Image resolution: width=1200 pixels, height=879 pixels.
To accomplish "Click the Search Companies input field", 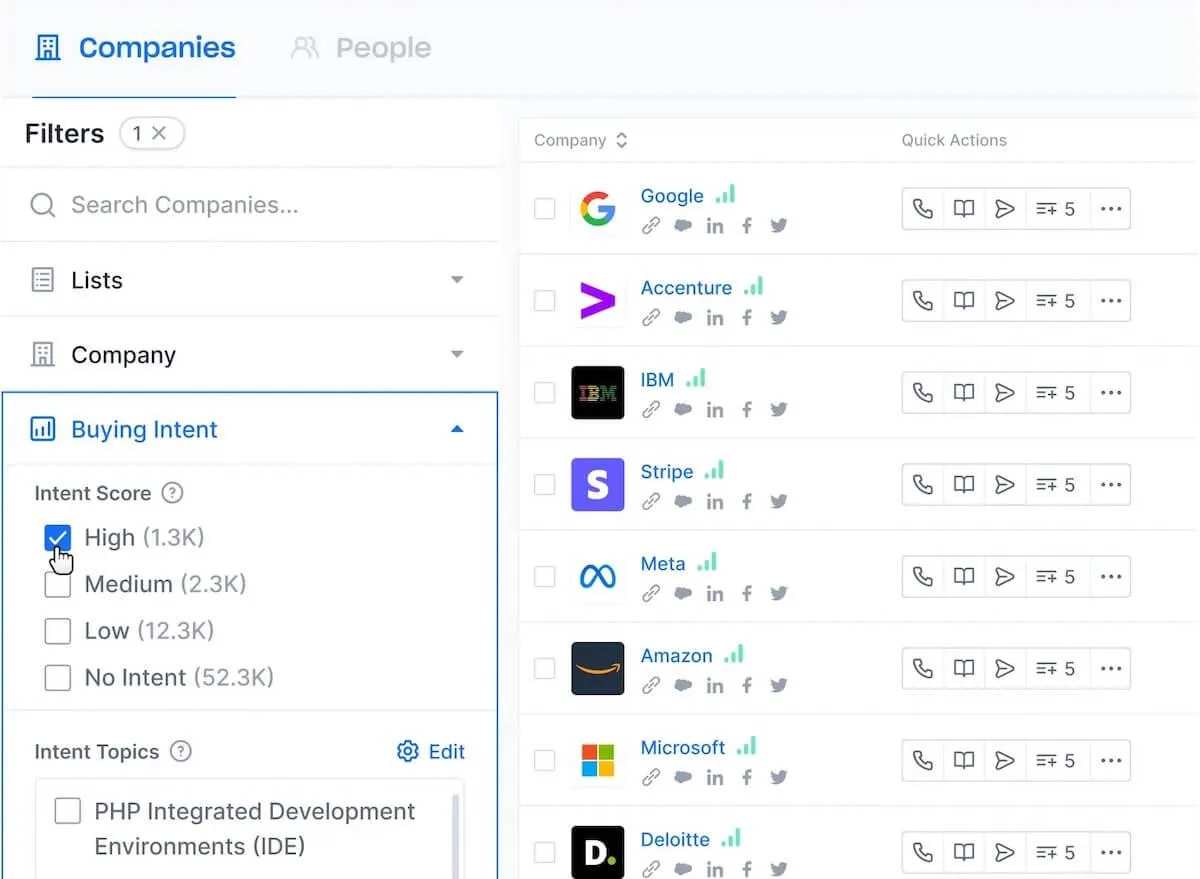I will coord(249,205).
